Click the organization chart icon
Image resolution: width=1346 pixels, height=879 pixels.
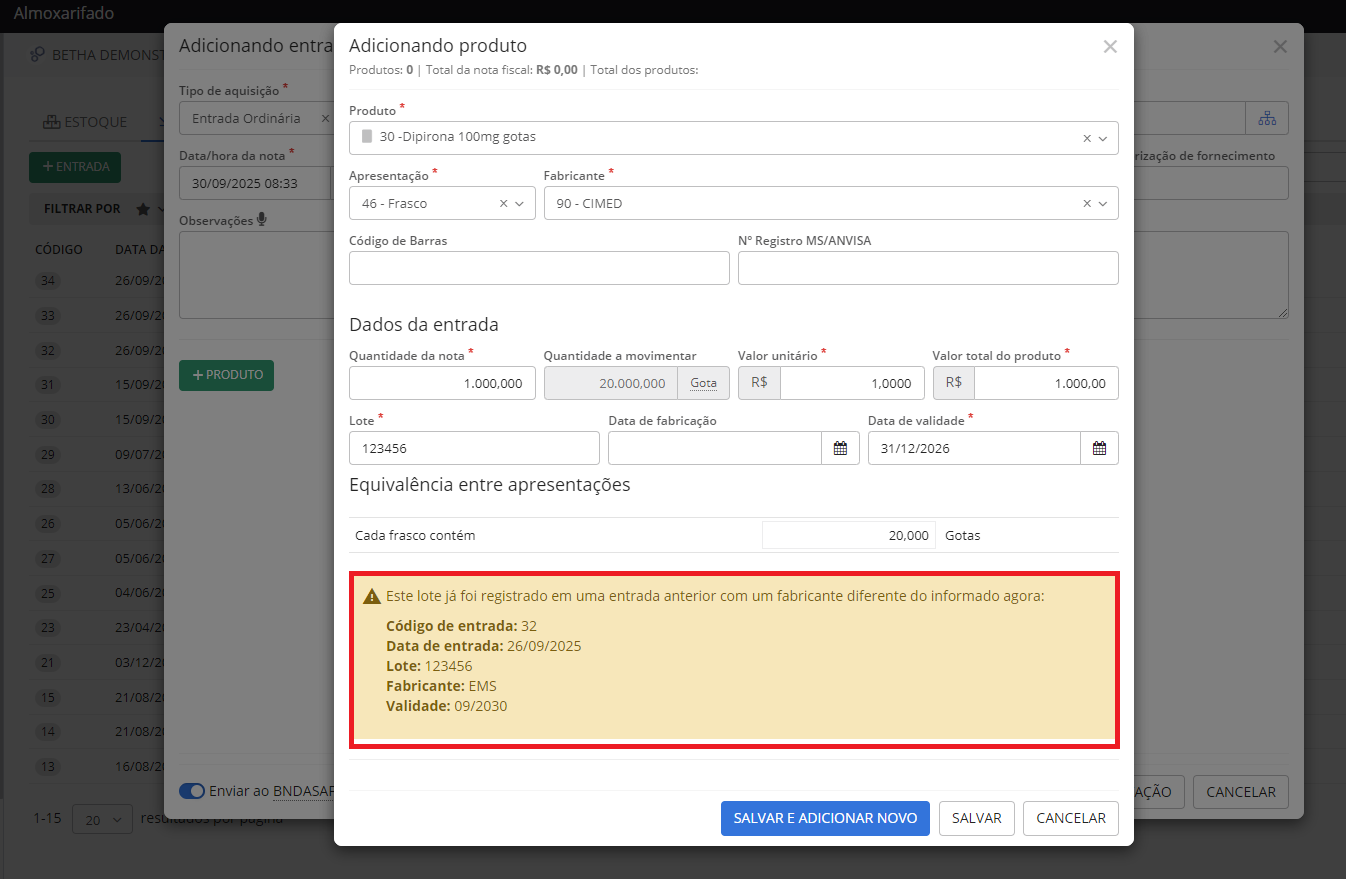pos(1267,119)
